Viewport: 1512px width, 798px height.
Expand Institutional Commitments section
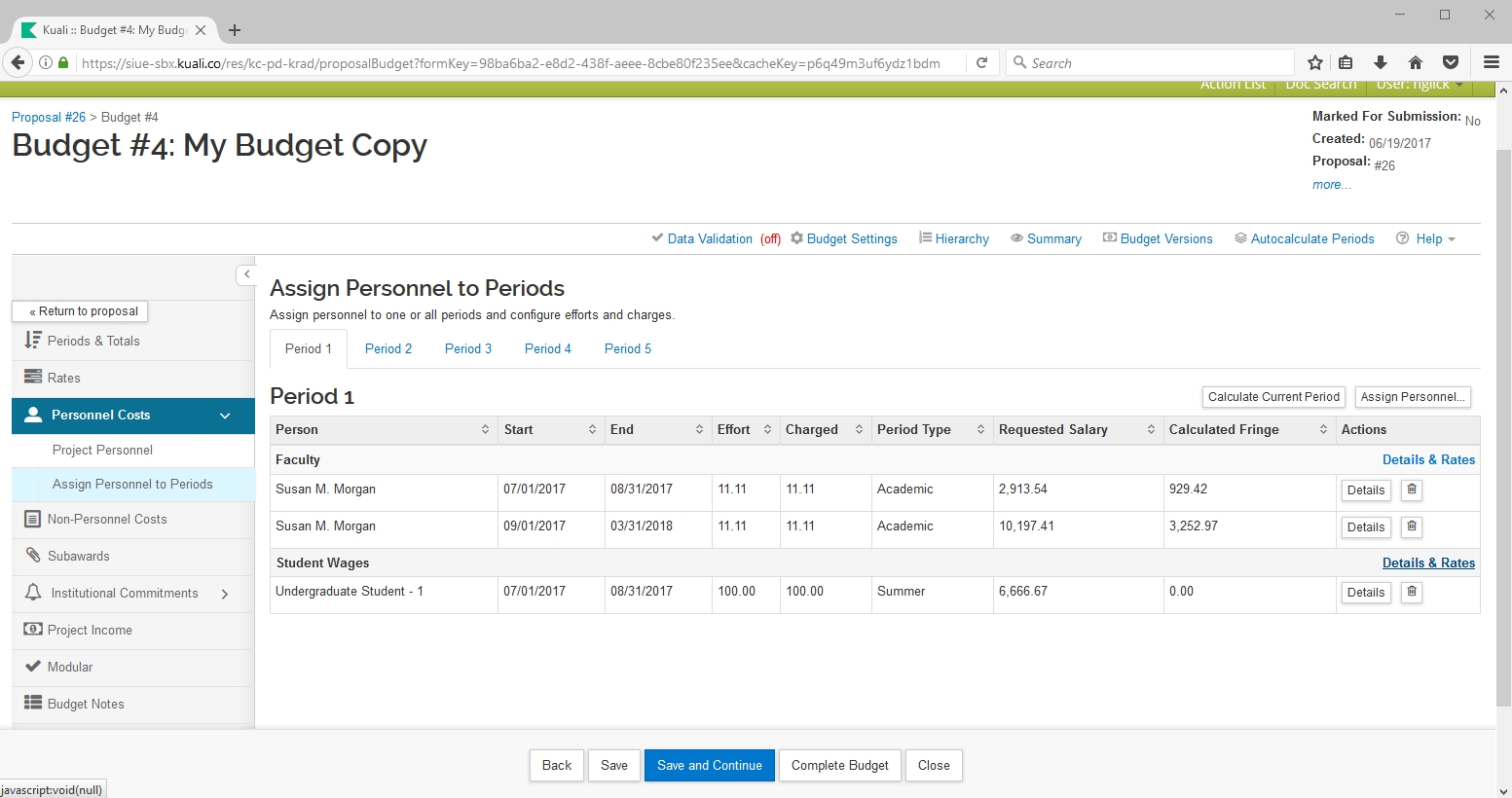click(x=225, y=594)
